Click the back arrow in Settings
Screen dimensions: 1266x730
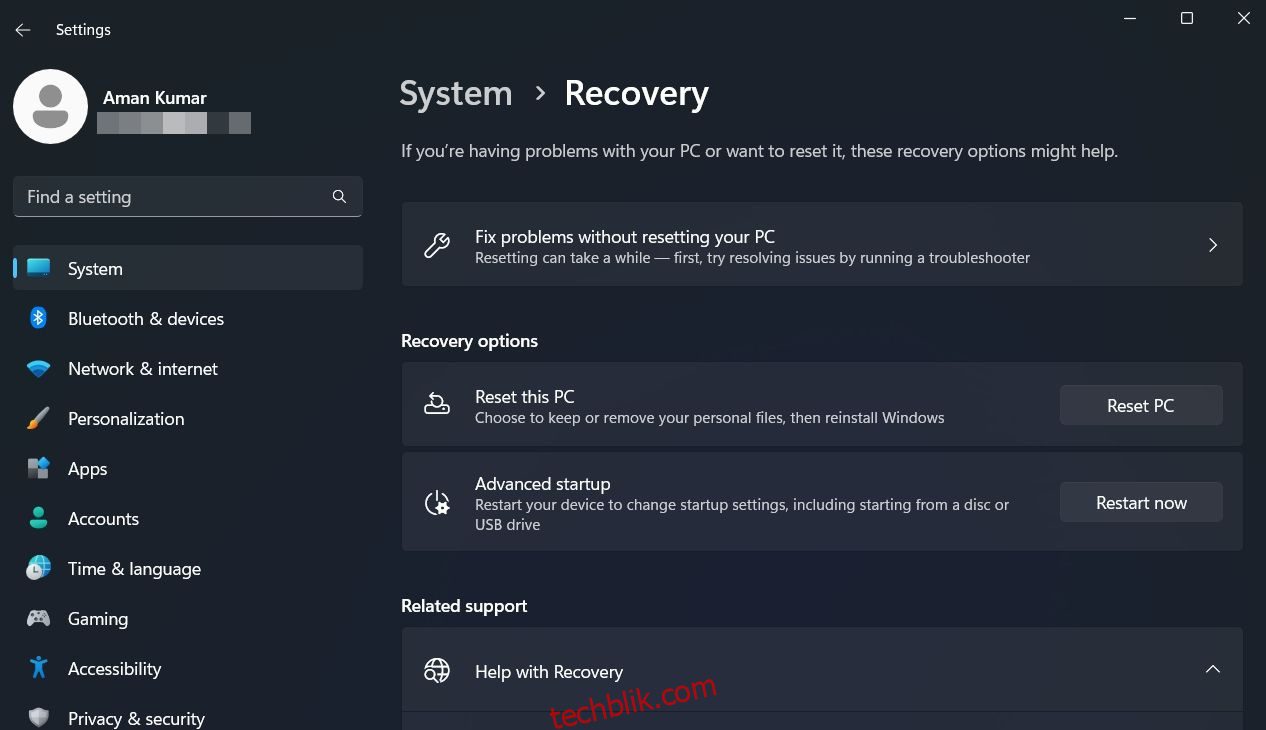(x=23, y=30)
